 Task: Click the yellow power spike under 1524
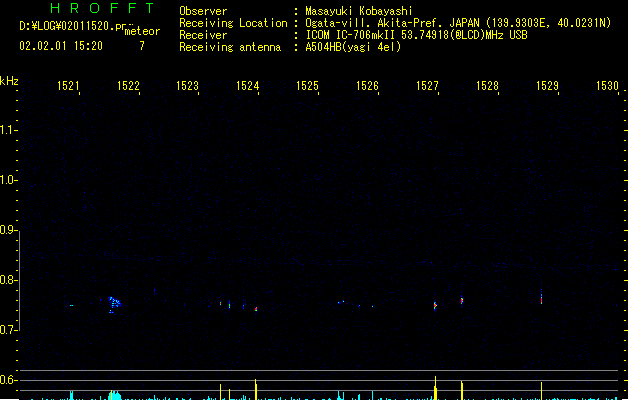pyautogui.click(x=256, y=389)
